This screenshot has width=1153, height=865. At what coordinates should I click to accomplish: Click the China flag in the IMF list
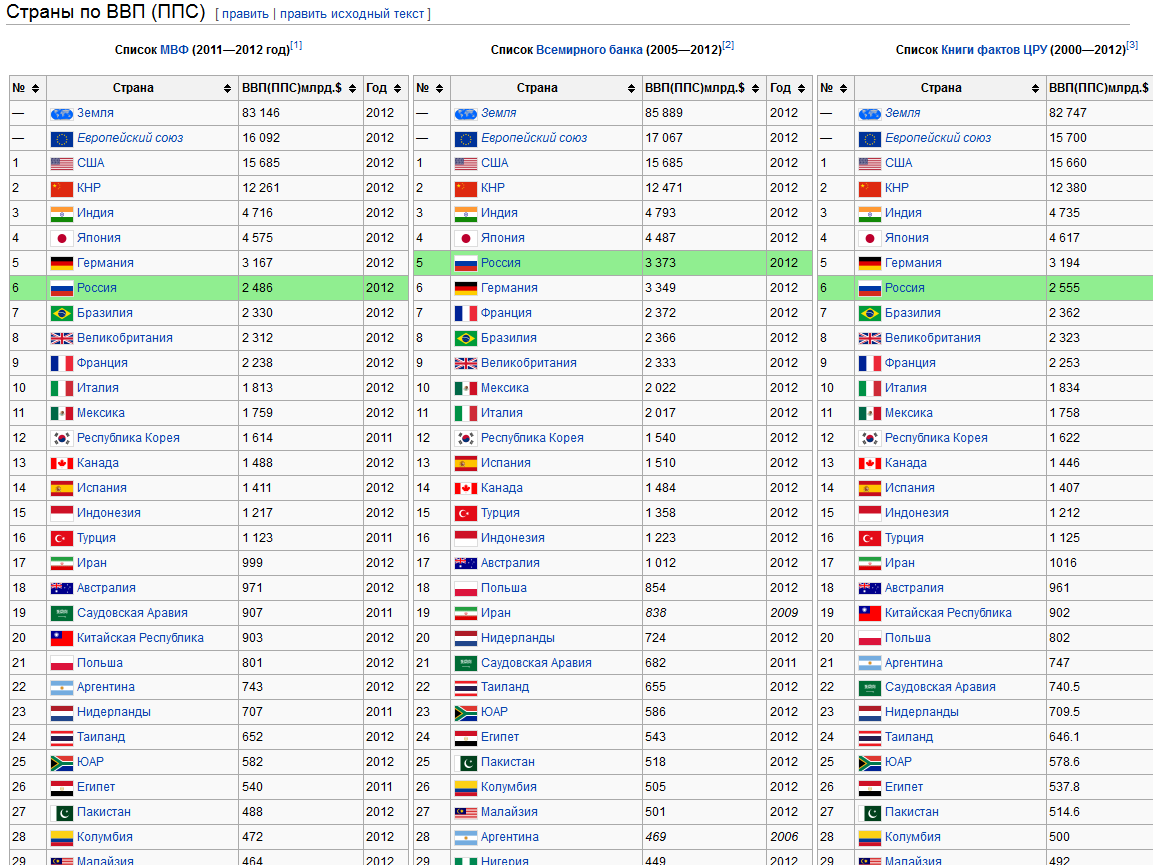pyautogui.click(x=62, y=188)
